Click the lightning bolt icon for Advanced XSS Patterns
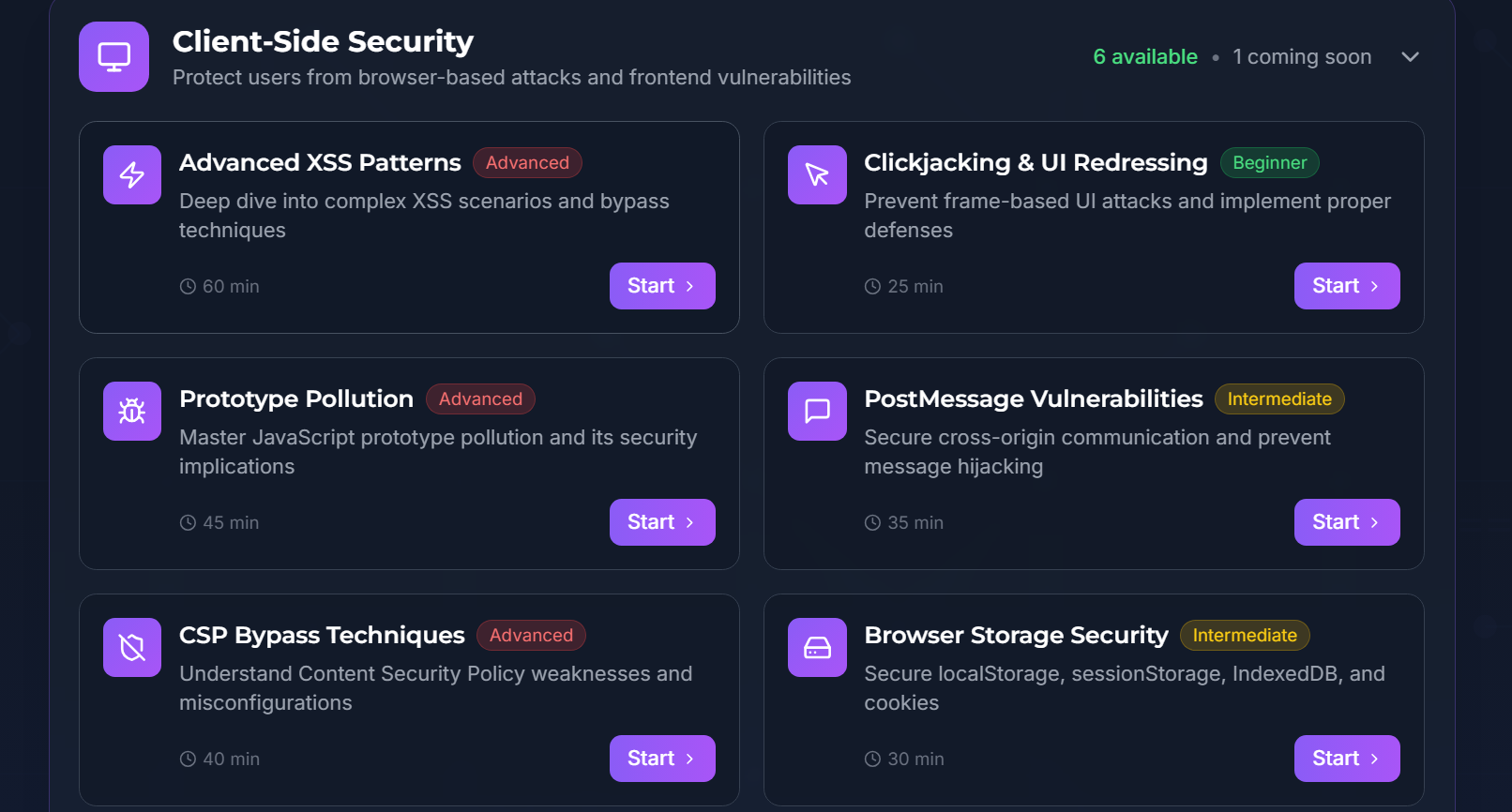1512x812 pixels. (x=132, y=174)
